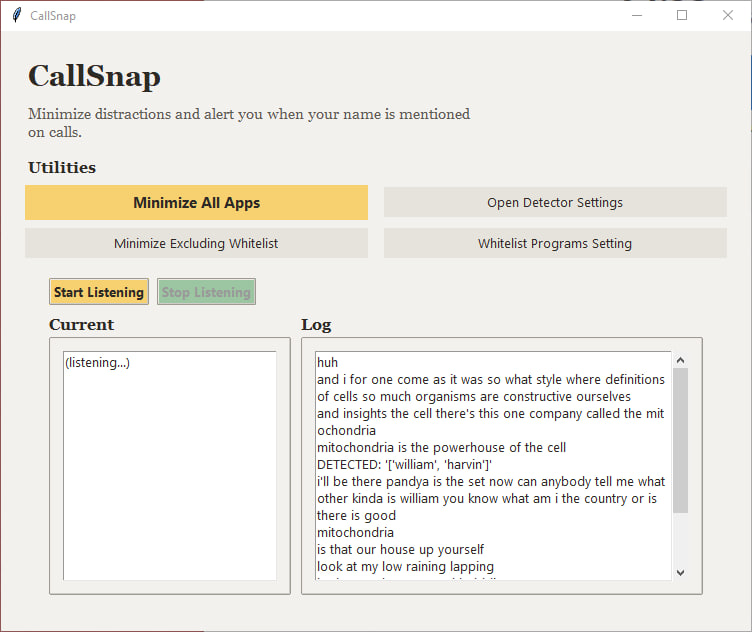Image resolution: width=752 pixels, height=632 pixels.
Task: Click the 'Minimize distractions and alert you' description
Action: click(249, 123)
